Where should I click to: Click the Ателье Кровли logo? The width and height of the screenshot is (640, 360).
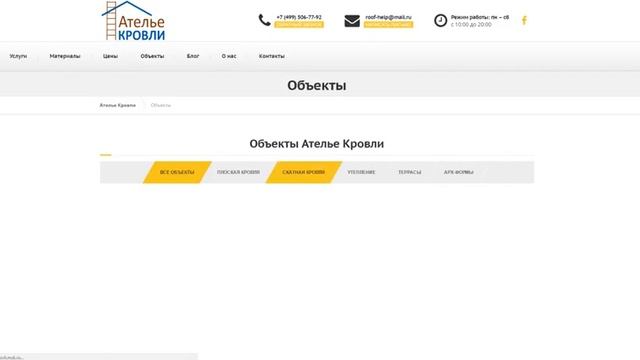coord(133,20)
